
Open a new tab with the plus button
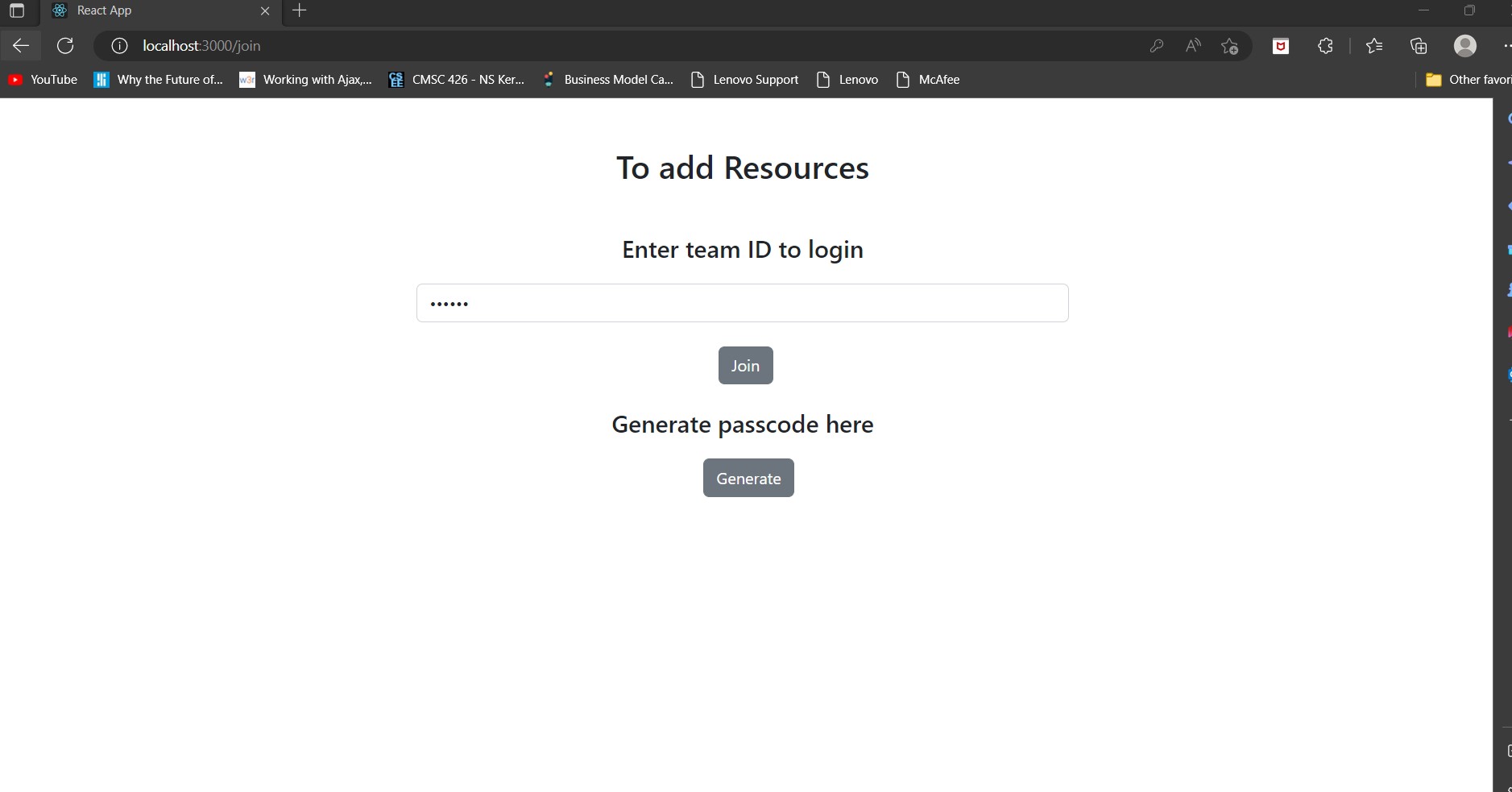[x=299, y=10]
